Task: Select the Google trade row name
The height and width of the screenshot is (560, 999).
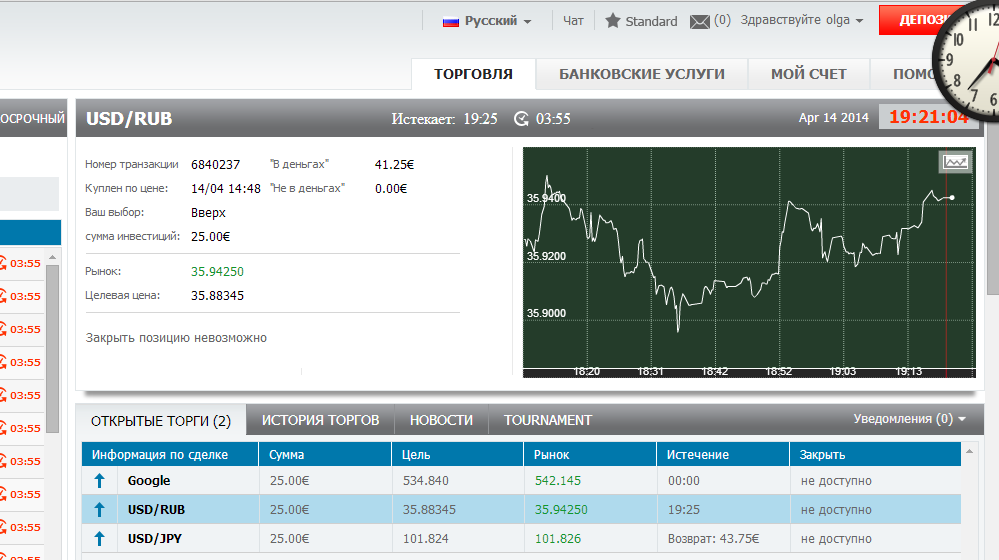Action: coord(148,481)
